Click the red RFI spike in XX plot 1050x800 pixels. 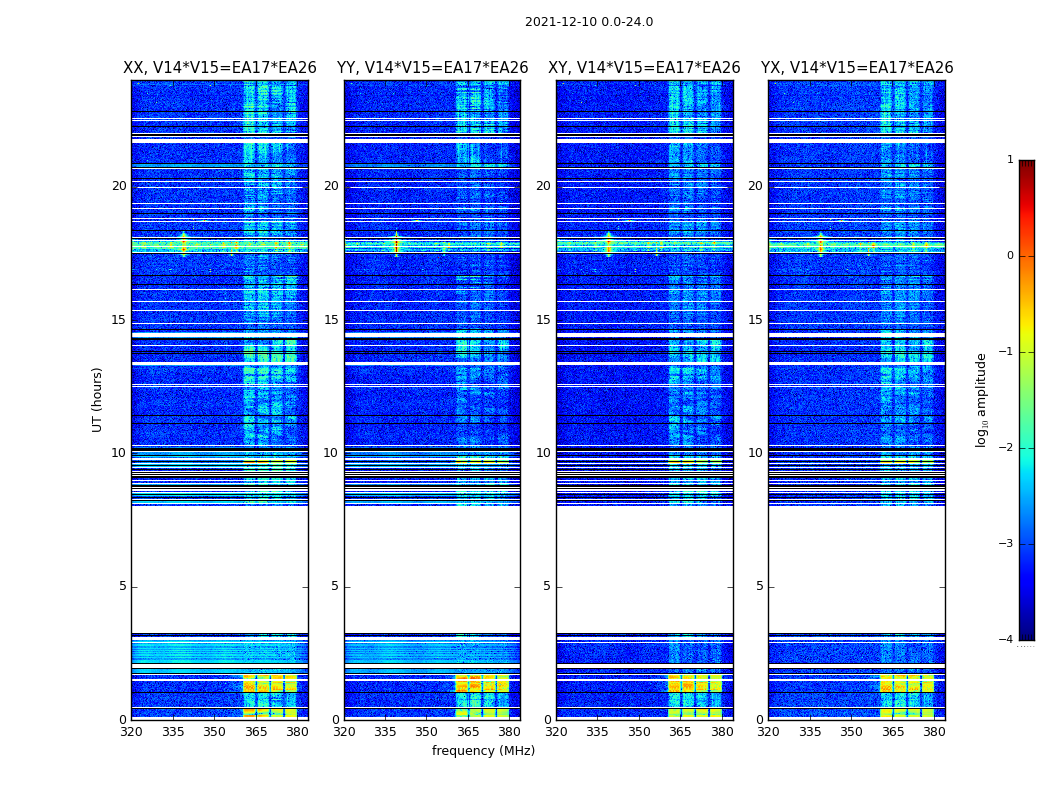[x=183, y=245]
